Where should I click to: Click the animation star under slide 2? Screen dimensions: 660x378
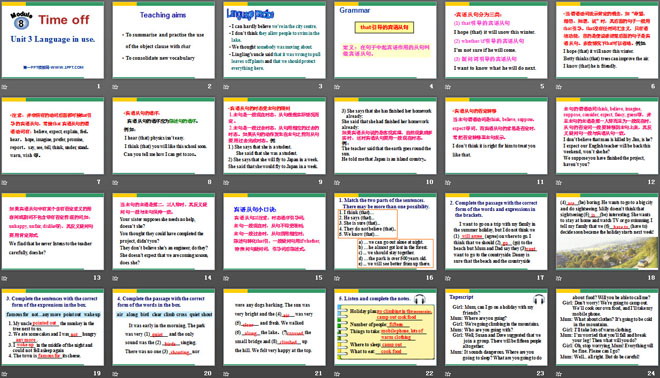pos(115,87)
